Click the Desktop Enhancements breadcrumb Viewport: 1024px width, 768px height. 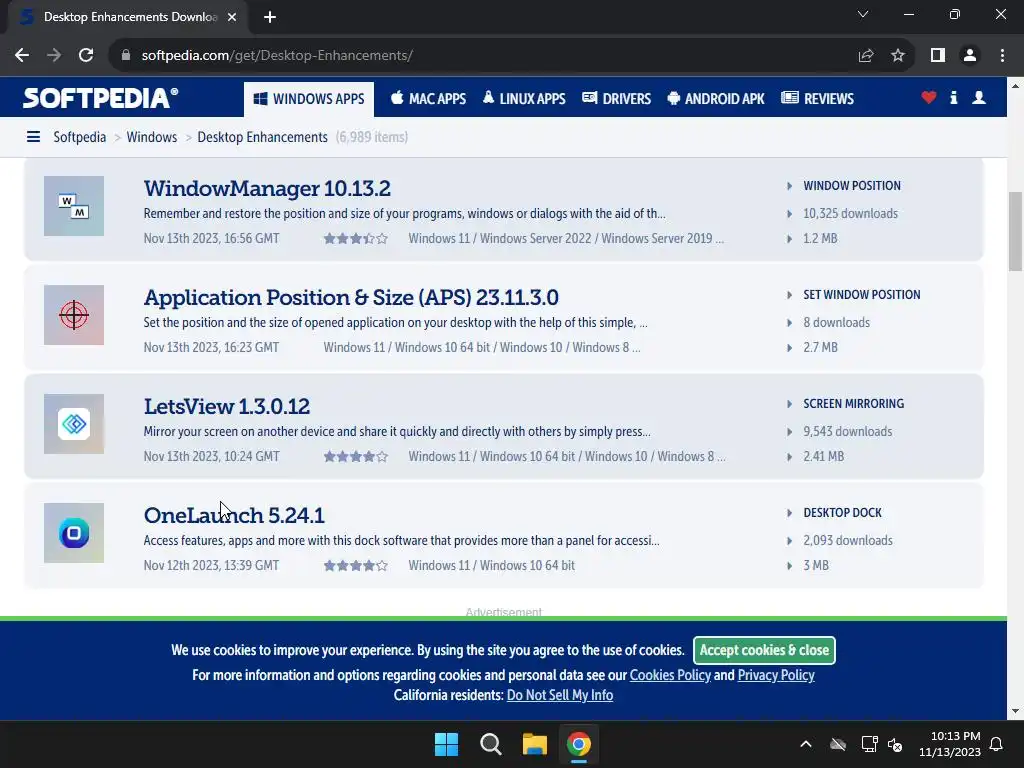tap(263, 137)
